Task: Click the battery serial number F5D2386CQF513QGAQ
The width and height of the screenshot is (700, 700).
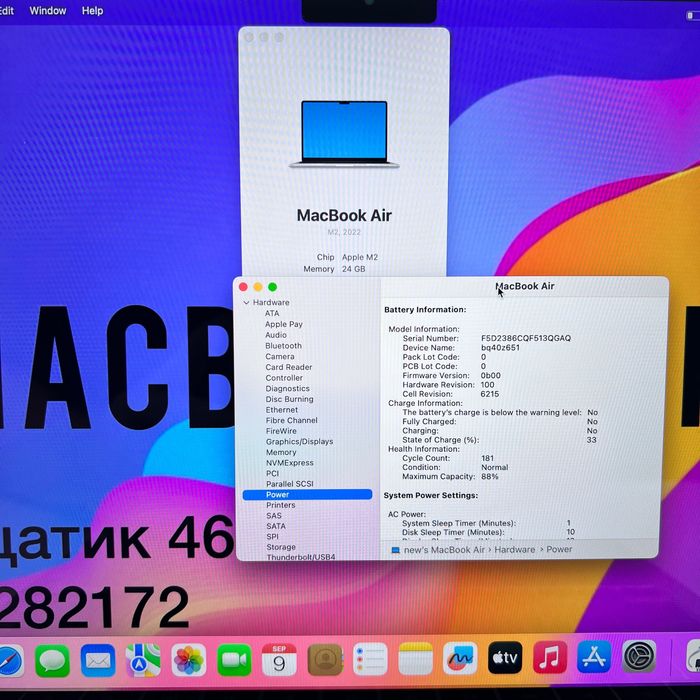Action: [526, 338]
